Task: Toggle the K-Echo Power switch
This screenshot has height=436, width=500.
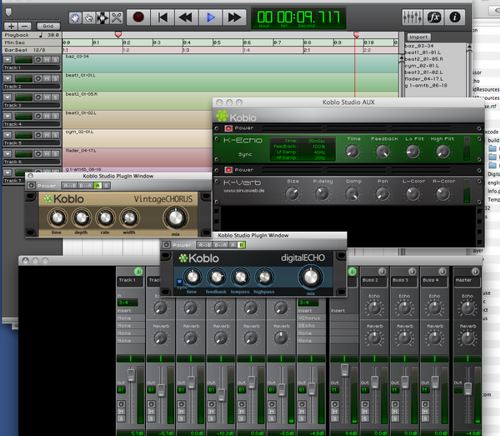Action: pyautogui.click(x=228, y=128)
